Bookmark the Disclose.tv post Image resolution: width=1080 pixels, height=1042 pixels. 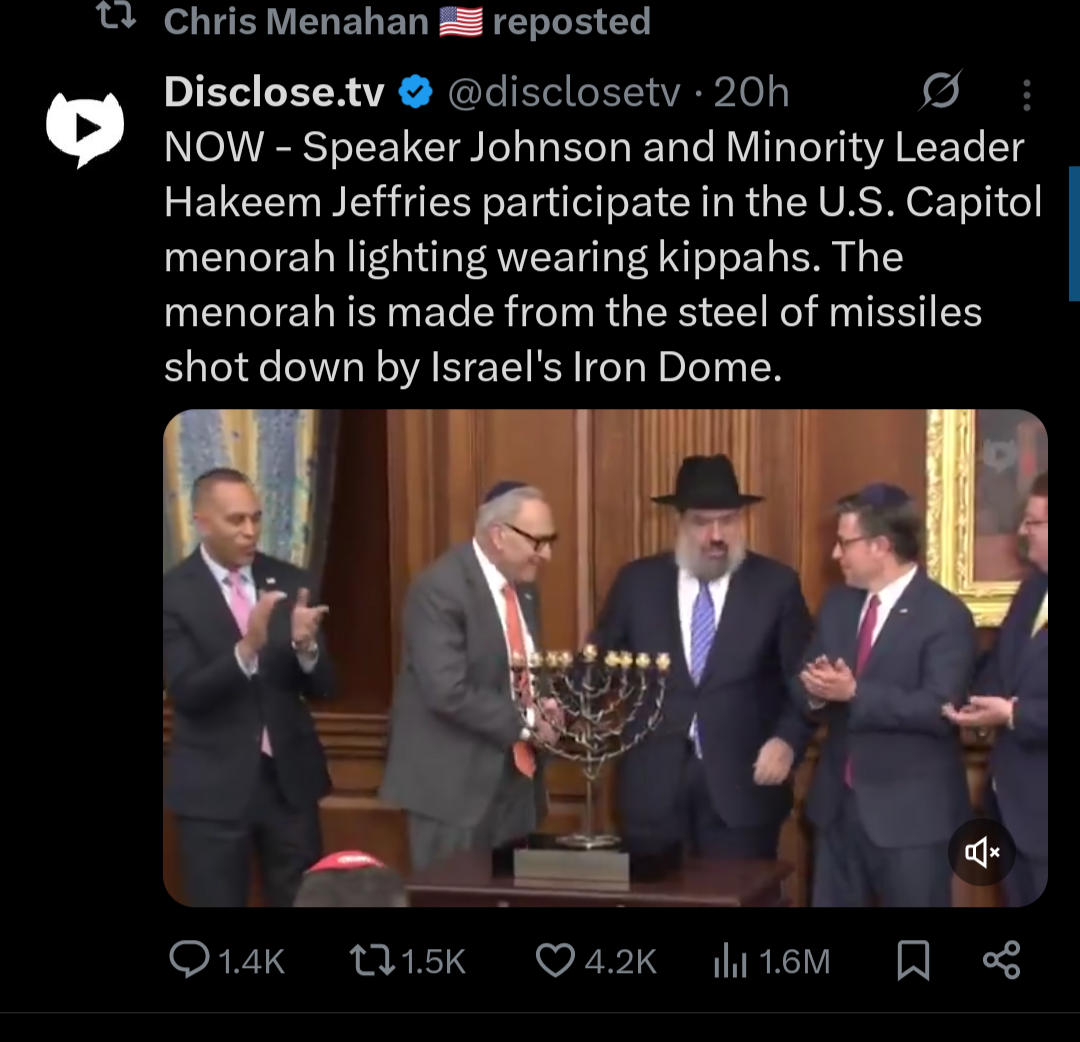coord(912,962)
